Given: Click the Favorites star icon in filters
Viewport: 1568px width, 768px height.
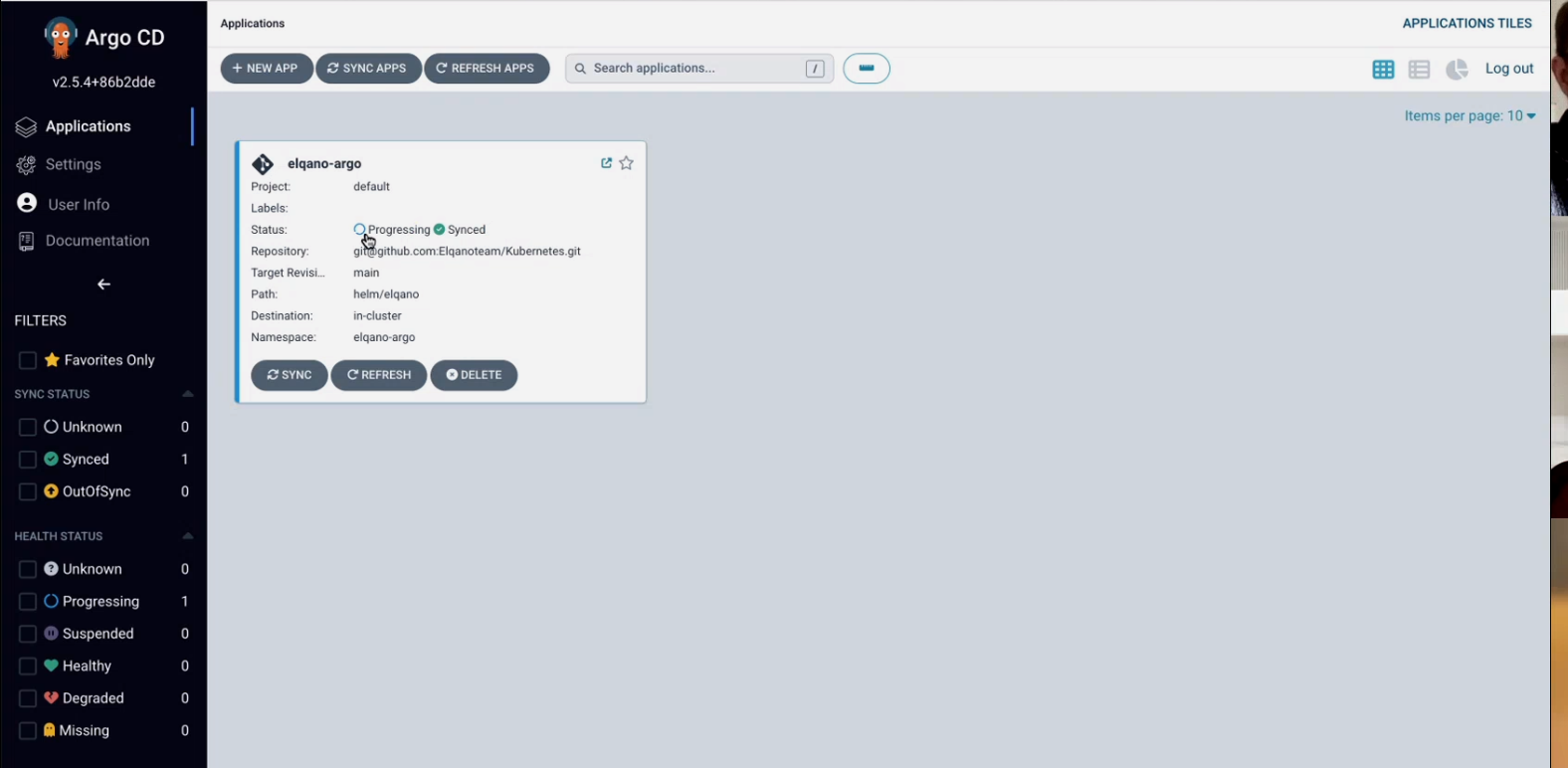Looking at the screenshot, I should tap(52, 359).
